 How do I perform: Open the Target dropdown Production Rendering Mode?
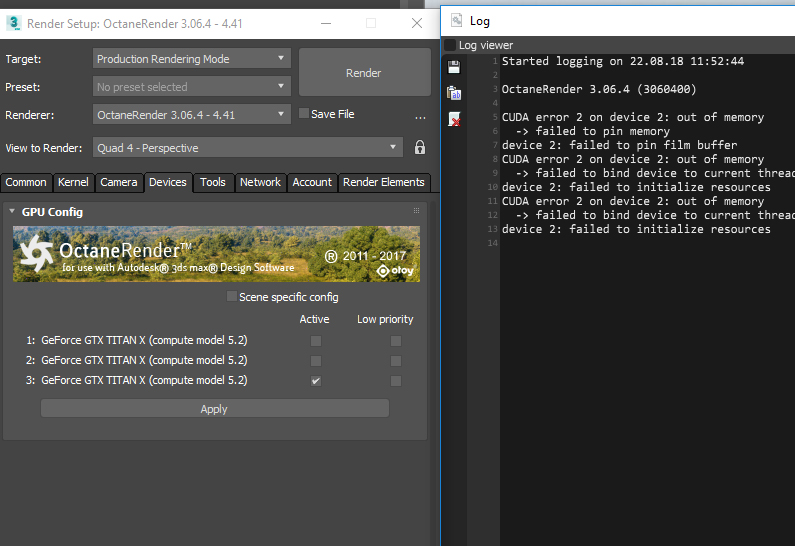pyautogui.click(x=192, y=59)
